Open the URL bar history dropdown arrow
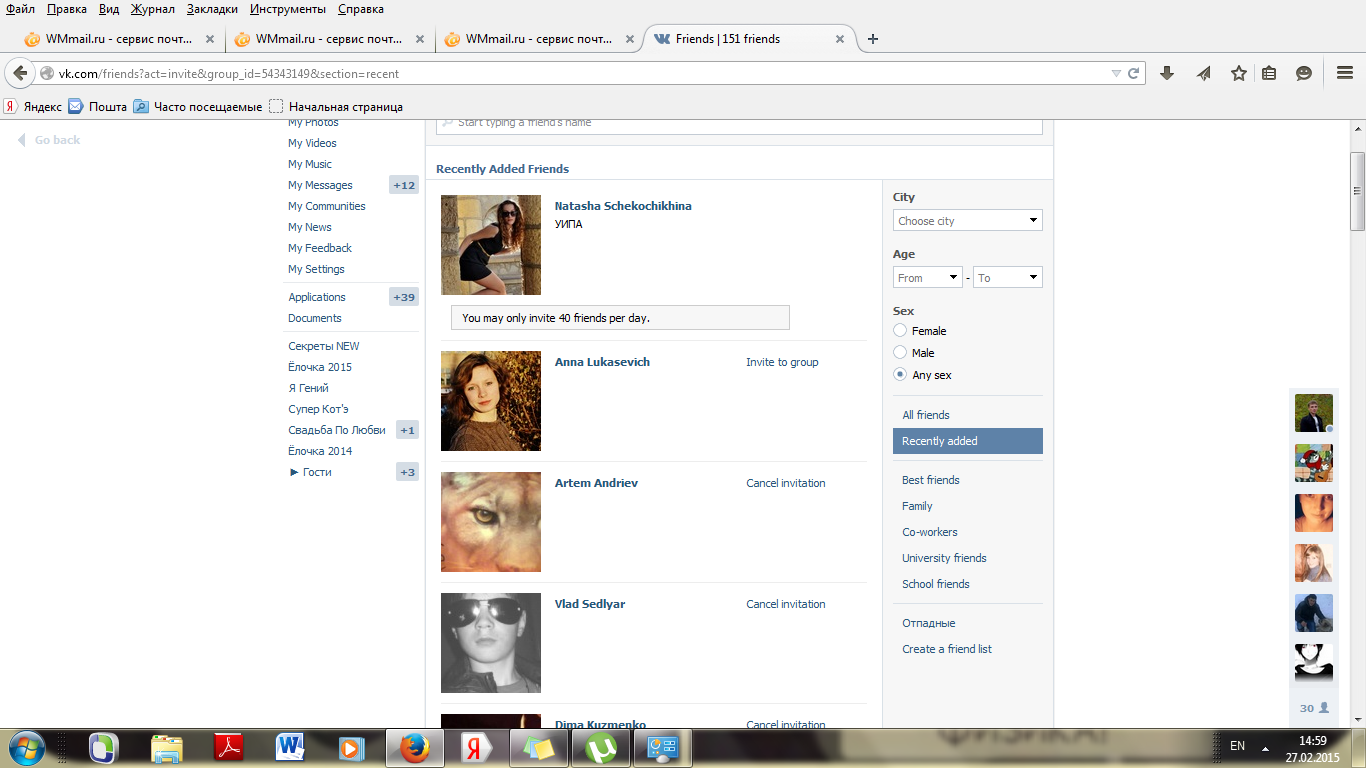 pyautogui.click(x=1116, y=73)
